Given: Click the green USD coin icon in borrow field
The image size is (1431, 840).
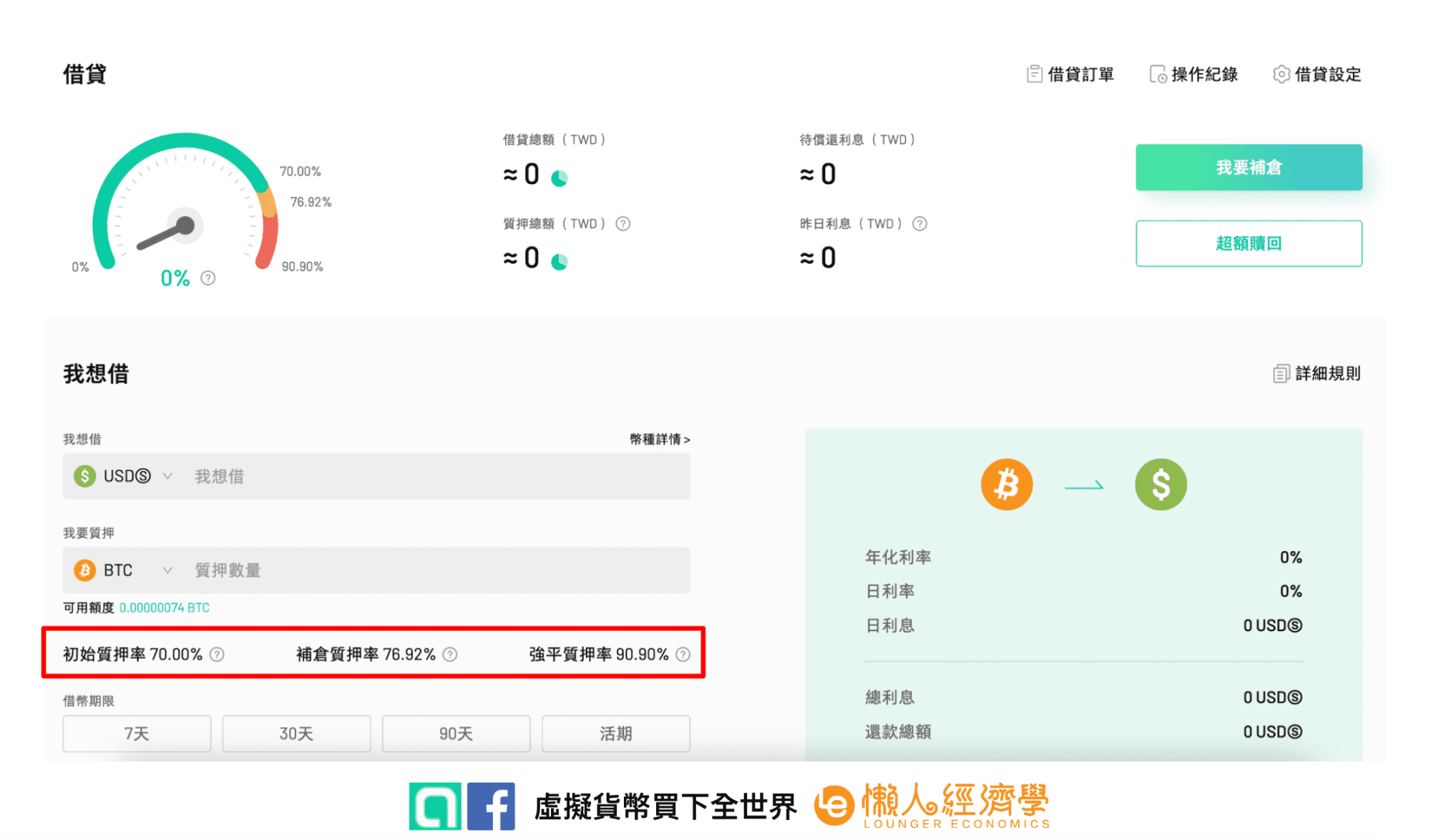Looking at the screenshot, I should click(85, 476).
